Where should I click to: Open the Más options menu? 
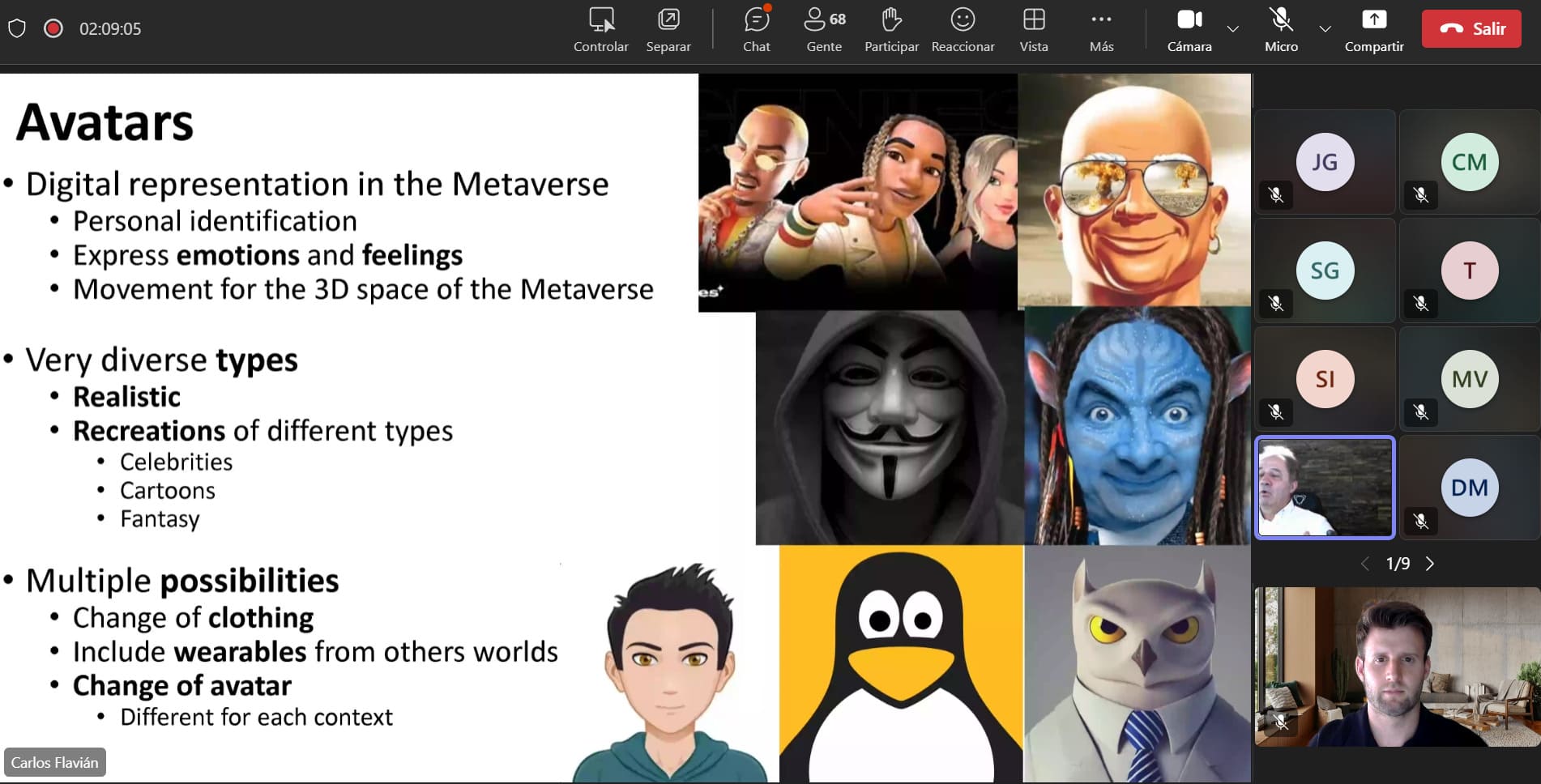point(1101,30)
